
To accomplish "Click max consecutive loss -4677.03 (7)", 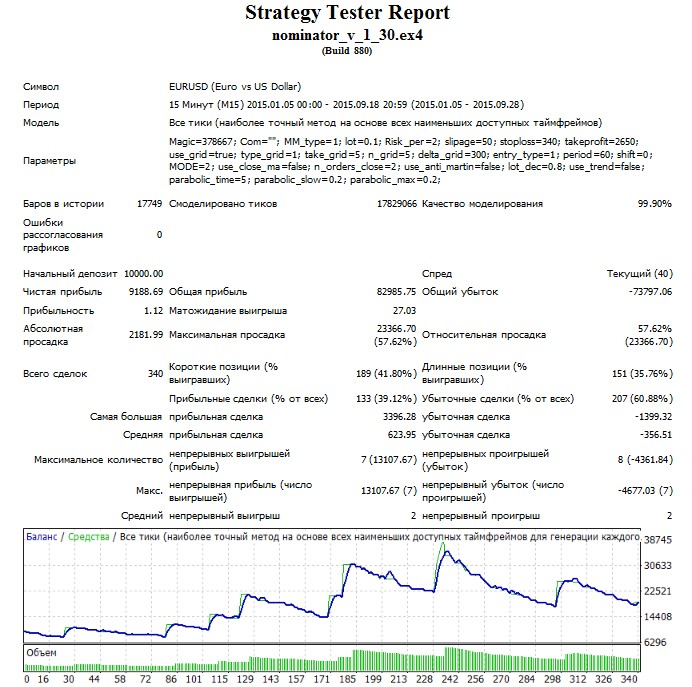I will coord(645,491).
